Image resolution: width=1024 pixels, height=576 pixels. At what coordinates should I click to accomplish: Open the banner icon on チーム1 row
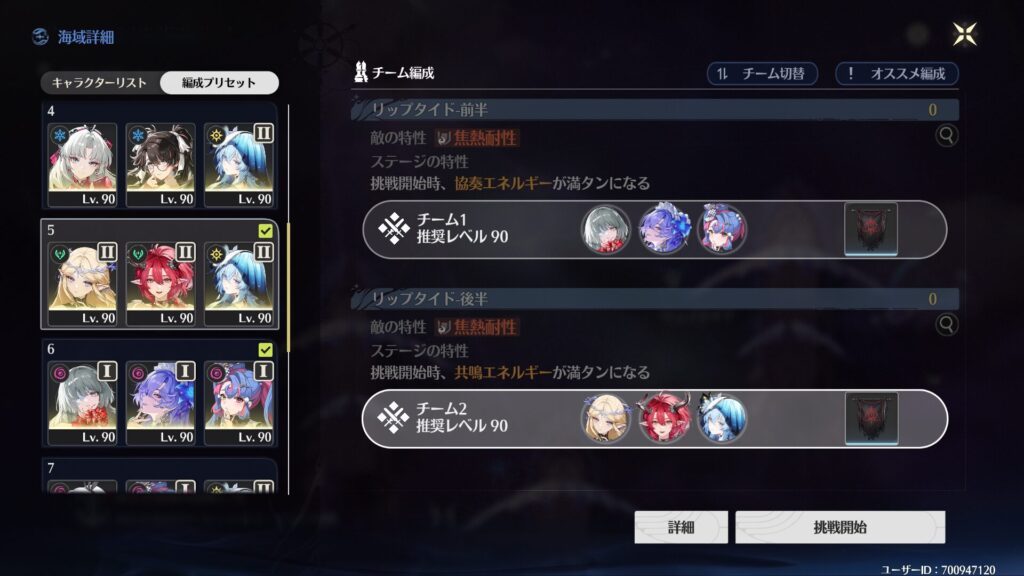click(871, 229)
